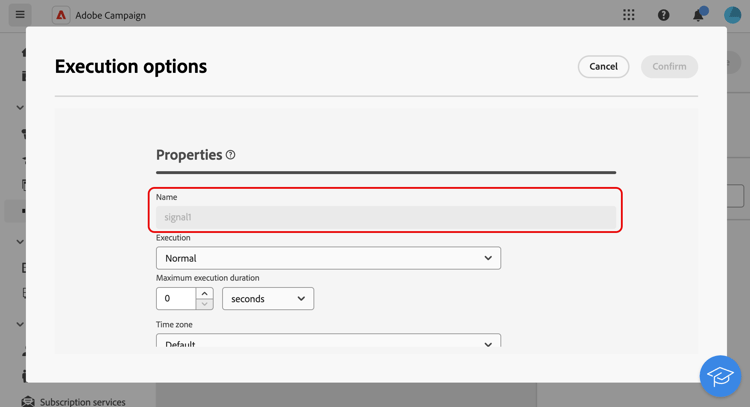
Task: Expand the Time zone dropdown
Action: [328, 342]
